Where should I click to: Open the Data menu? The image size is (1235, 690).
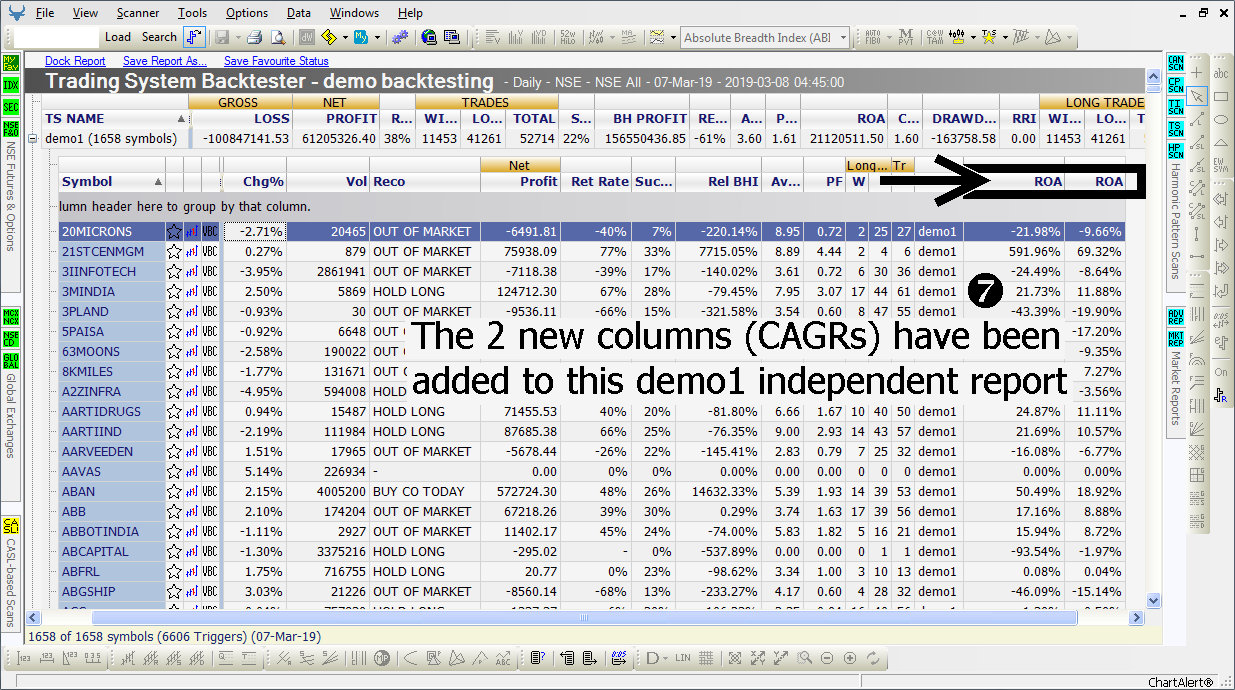(299, 13)
